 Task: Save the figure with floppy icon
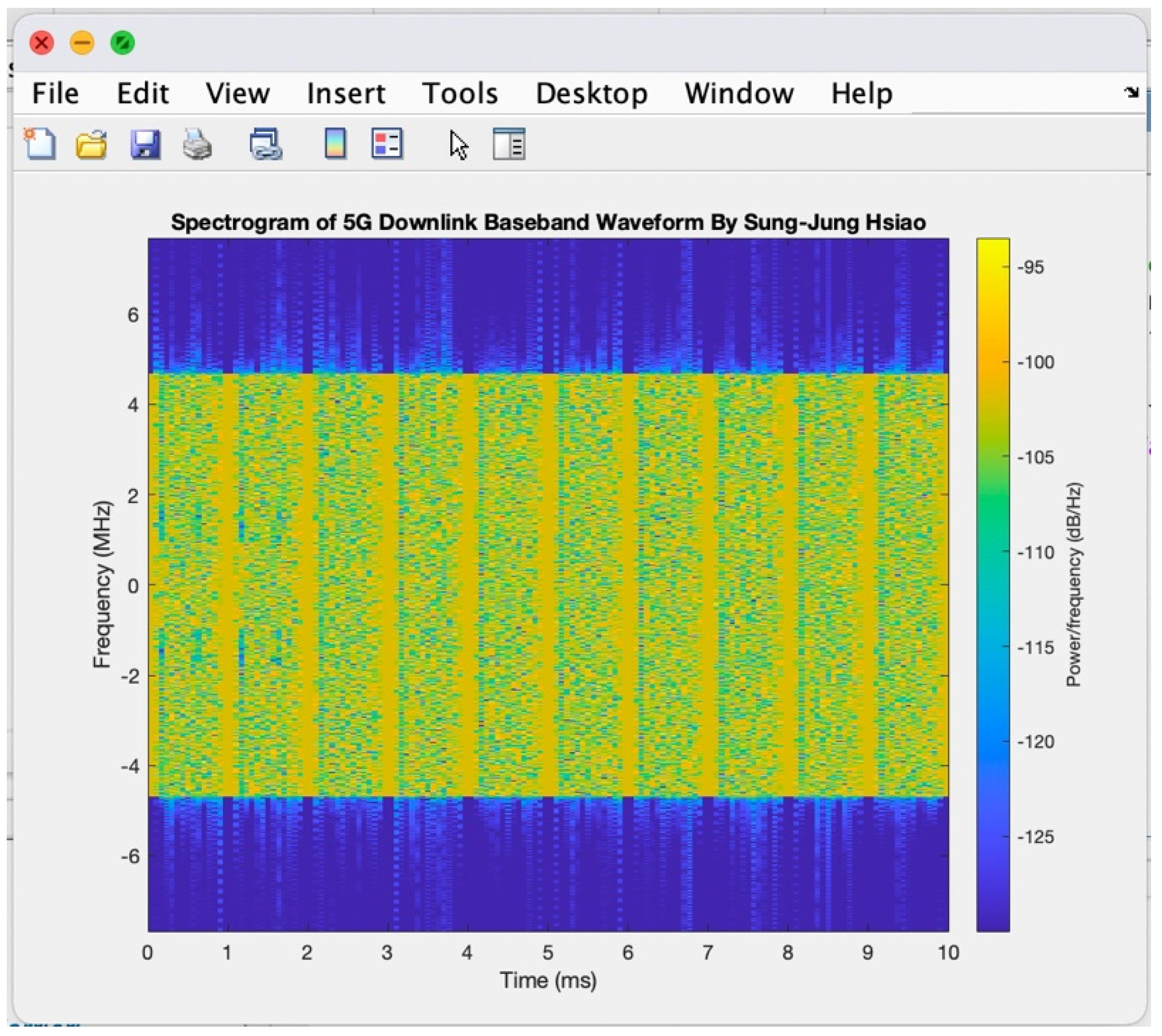click(x=145, y=143)
